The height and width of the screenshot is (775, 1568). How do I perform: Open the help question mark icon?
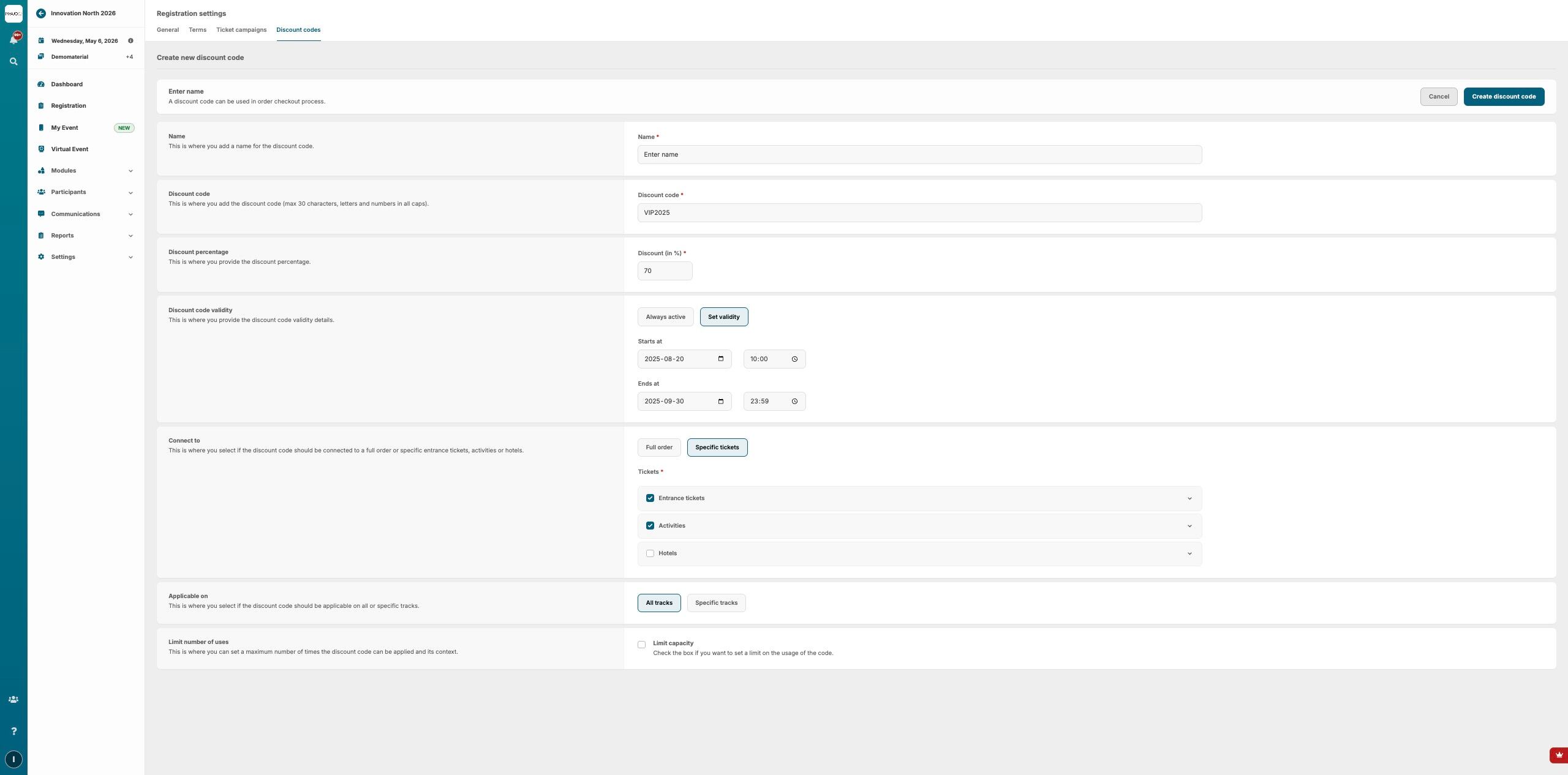[13, 731]
